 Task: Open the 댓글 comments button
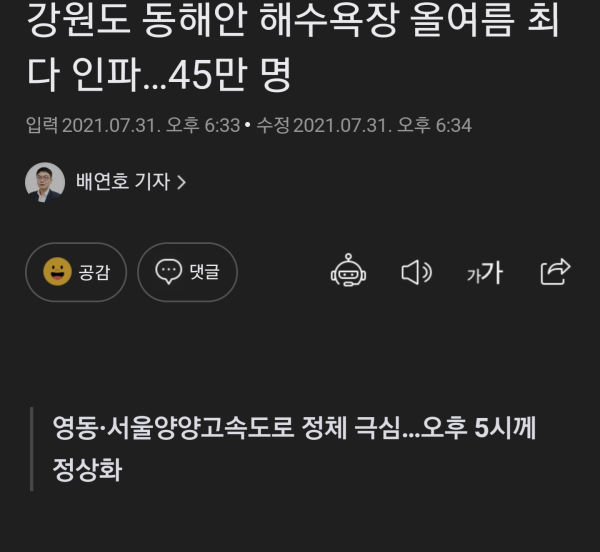188,272
